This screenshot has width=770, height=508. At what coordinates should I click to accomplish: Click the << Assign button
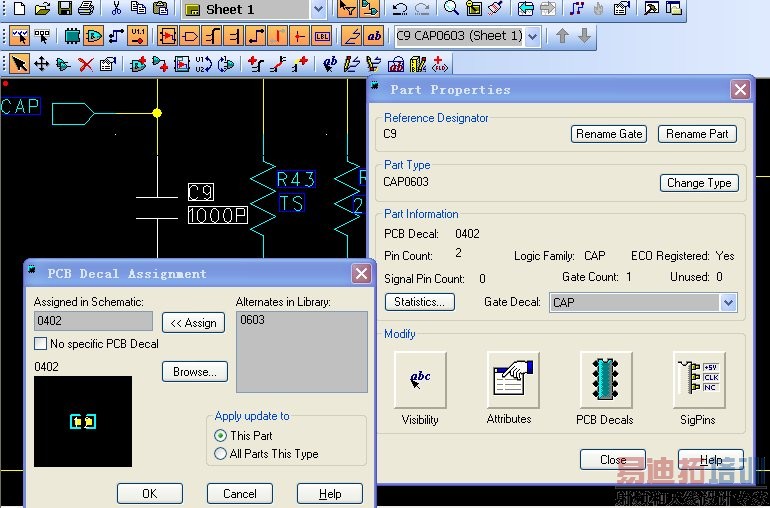click(x=193, y=323)
